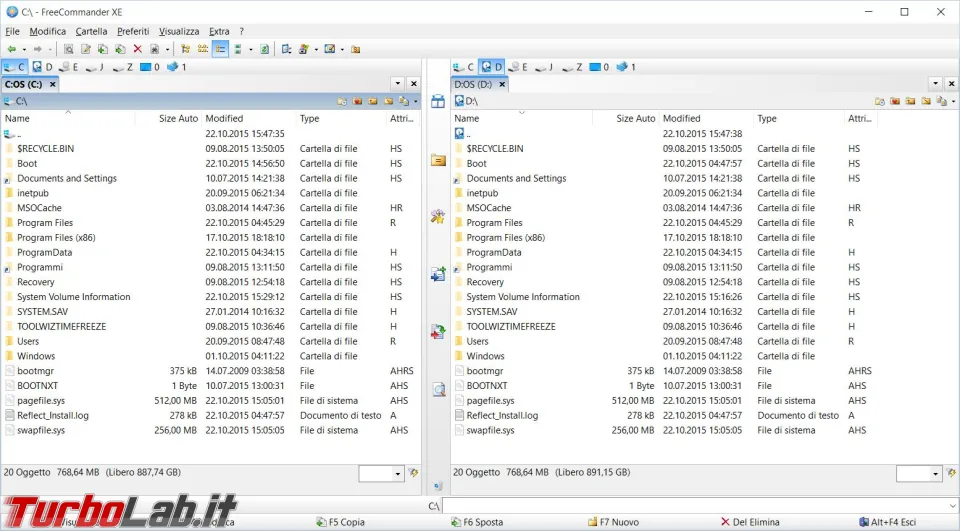Toggle the details list view mode
960x531 pixels.
(x=220, y=49)
